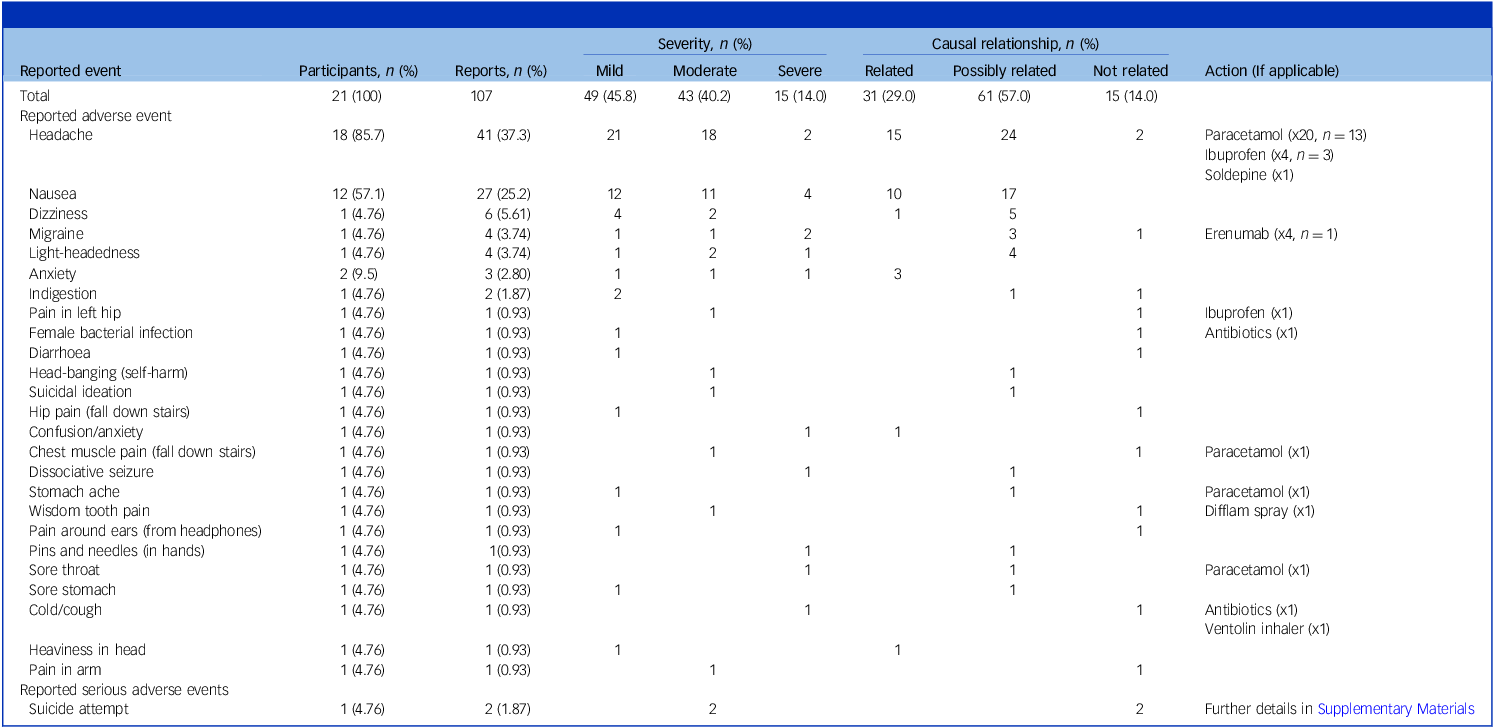Click the 'Suicidal ideation' row label

click(80, 392)
